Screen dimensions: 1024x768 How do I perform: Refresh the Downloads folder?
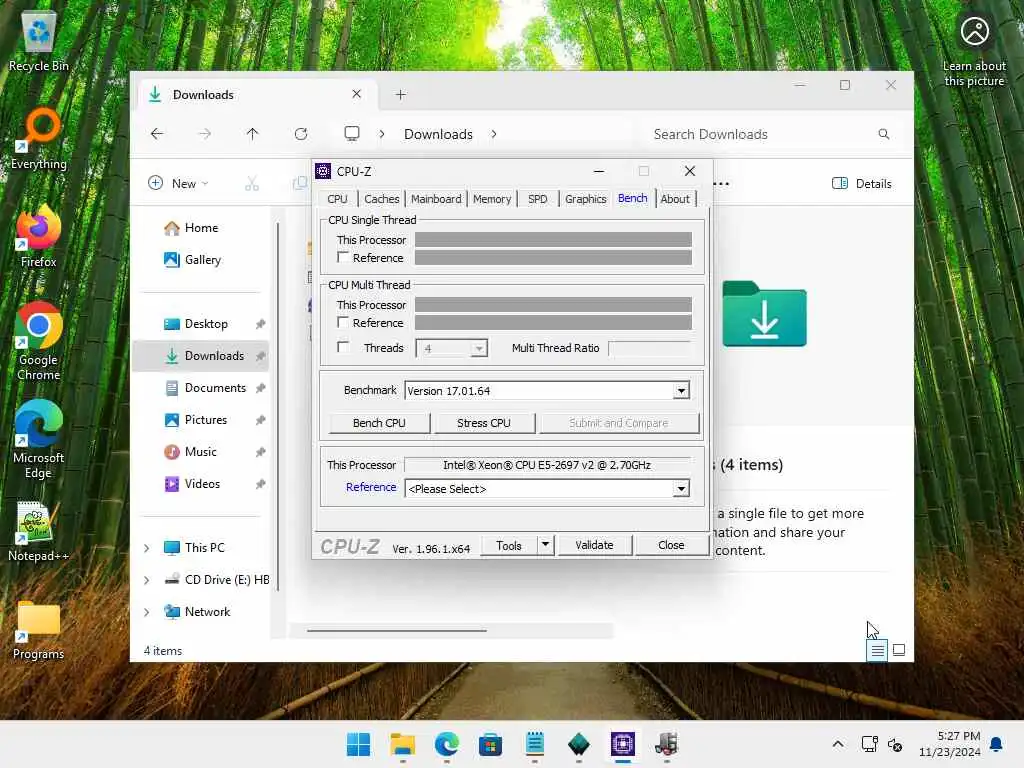301,134
